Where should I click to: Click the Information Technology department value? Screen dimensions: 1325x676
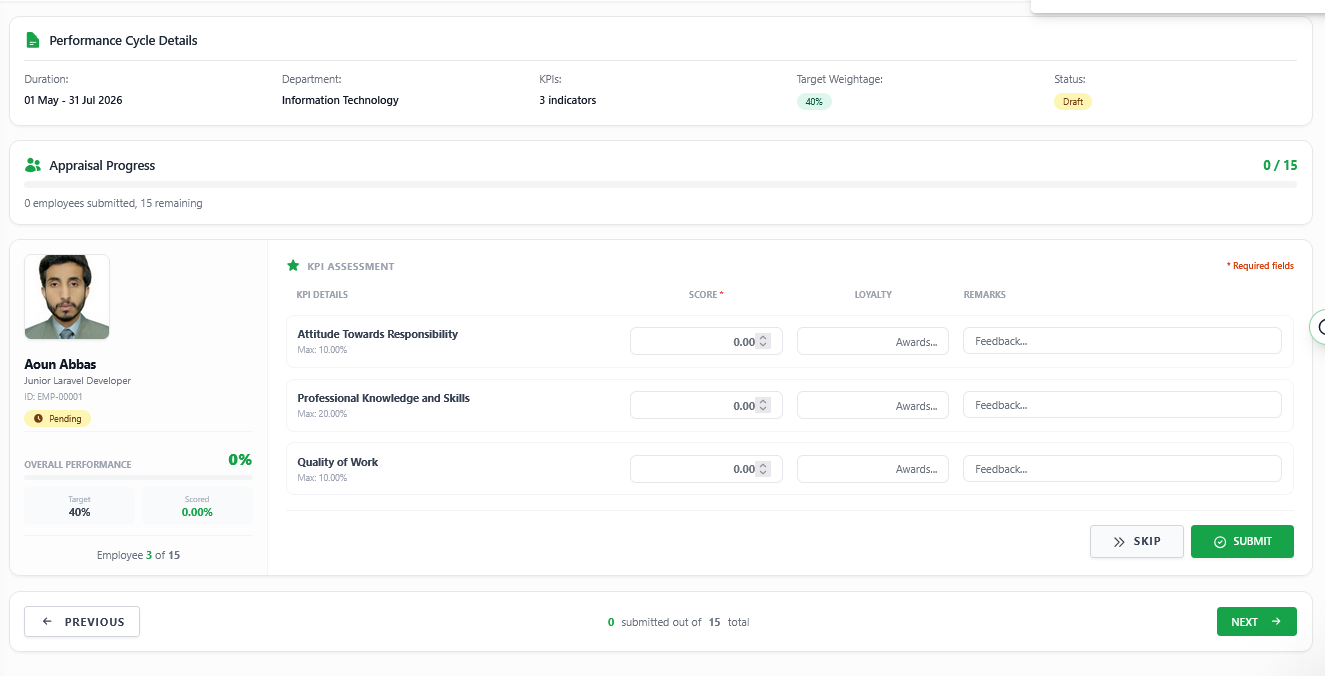pyautogui.click(x=340, y=100)
